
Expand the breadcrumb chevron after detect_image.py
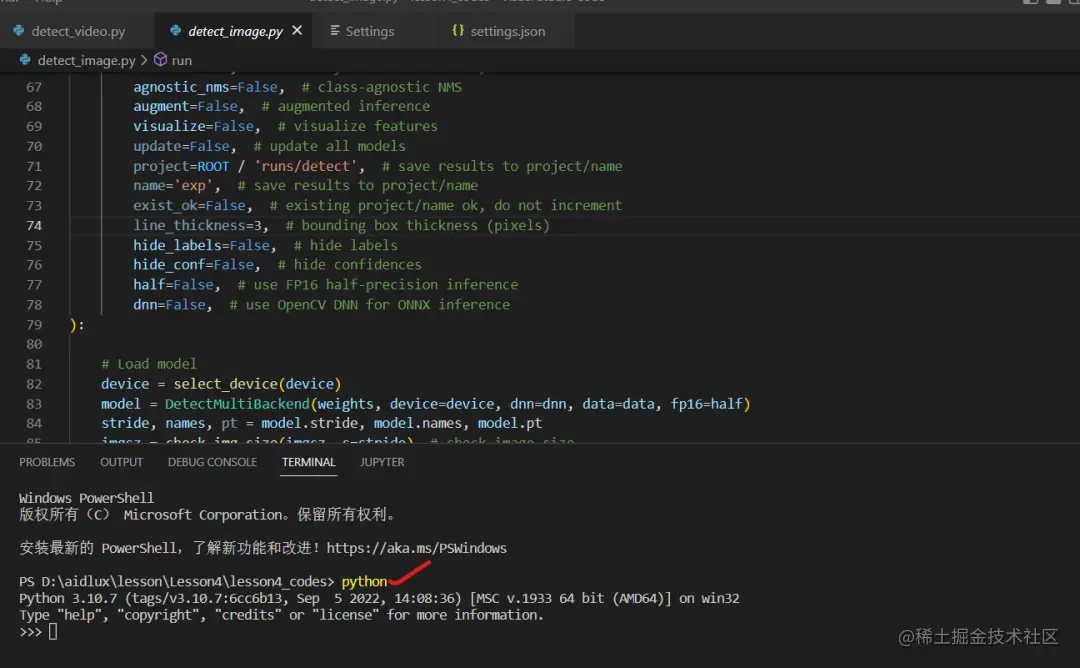(x=144, y=61)
